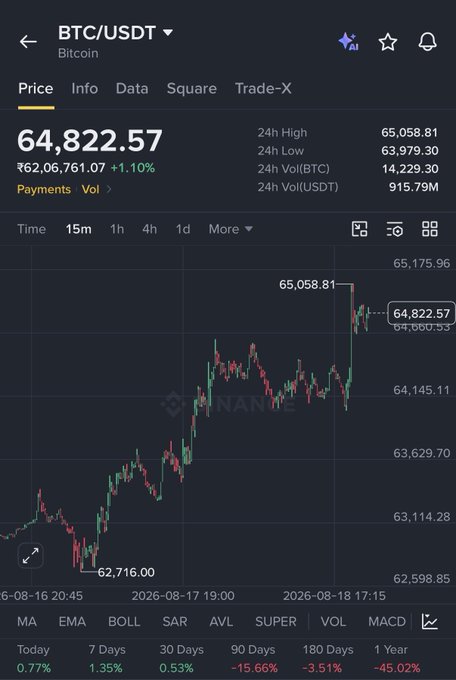This screenshot has width=456, height=680.
Task: Expand the BTC/USDT pair selector
Action: [115, 33]
